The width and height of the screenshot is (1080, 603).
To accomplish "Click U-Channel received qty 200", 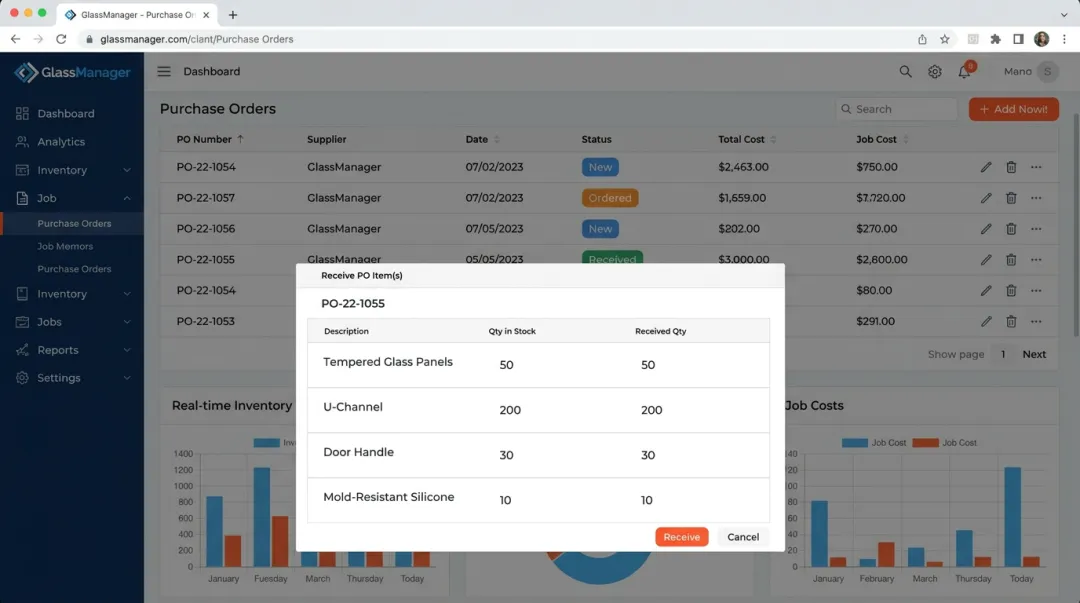I will (x=651, y=410).
